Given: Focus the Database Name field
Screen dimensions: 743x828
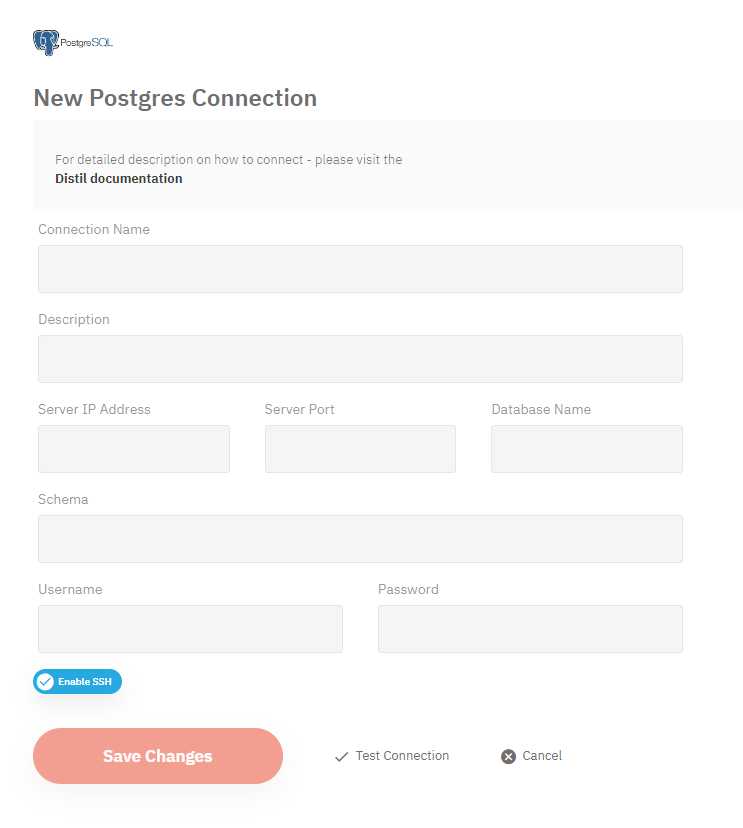Looking at the screenshot, I should pyautogui.click(x=587, y=449).
